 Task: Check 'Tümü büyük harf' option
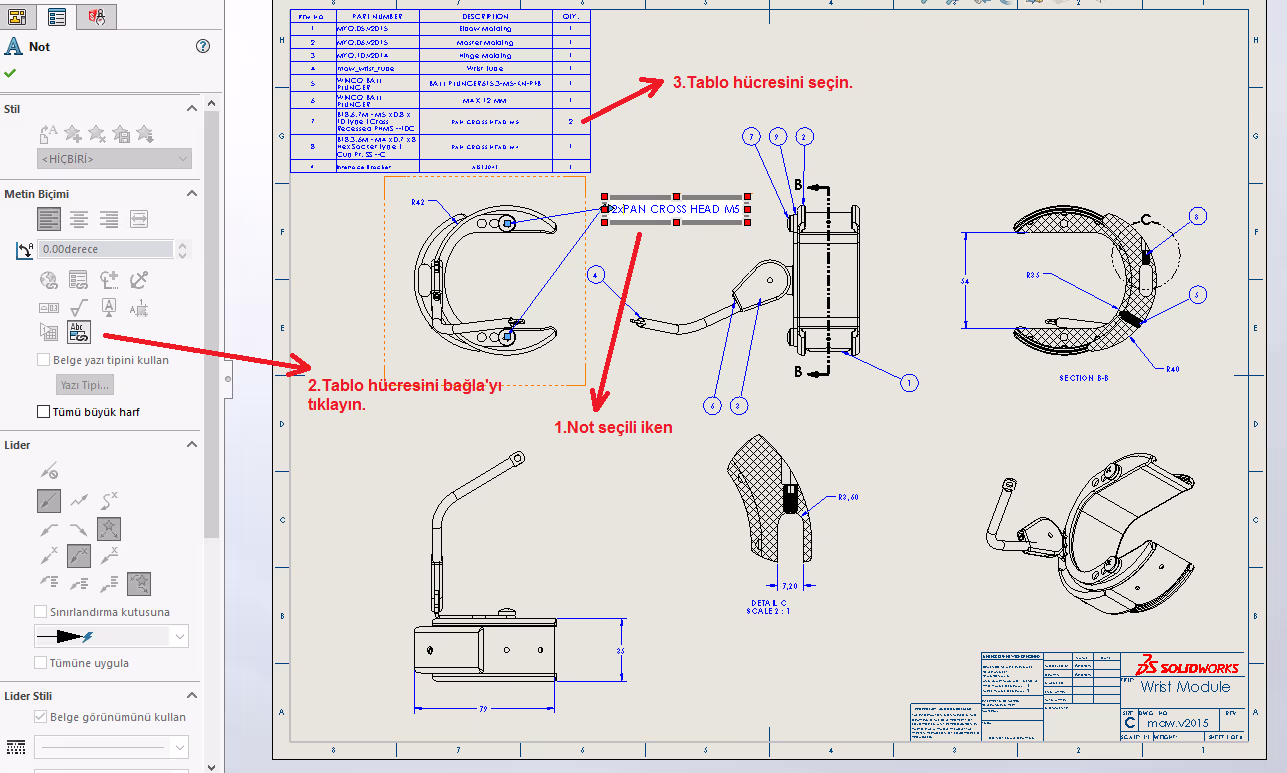43,412
